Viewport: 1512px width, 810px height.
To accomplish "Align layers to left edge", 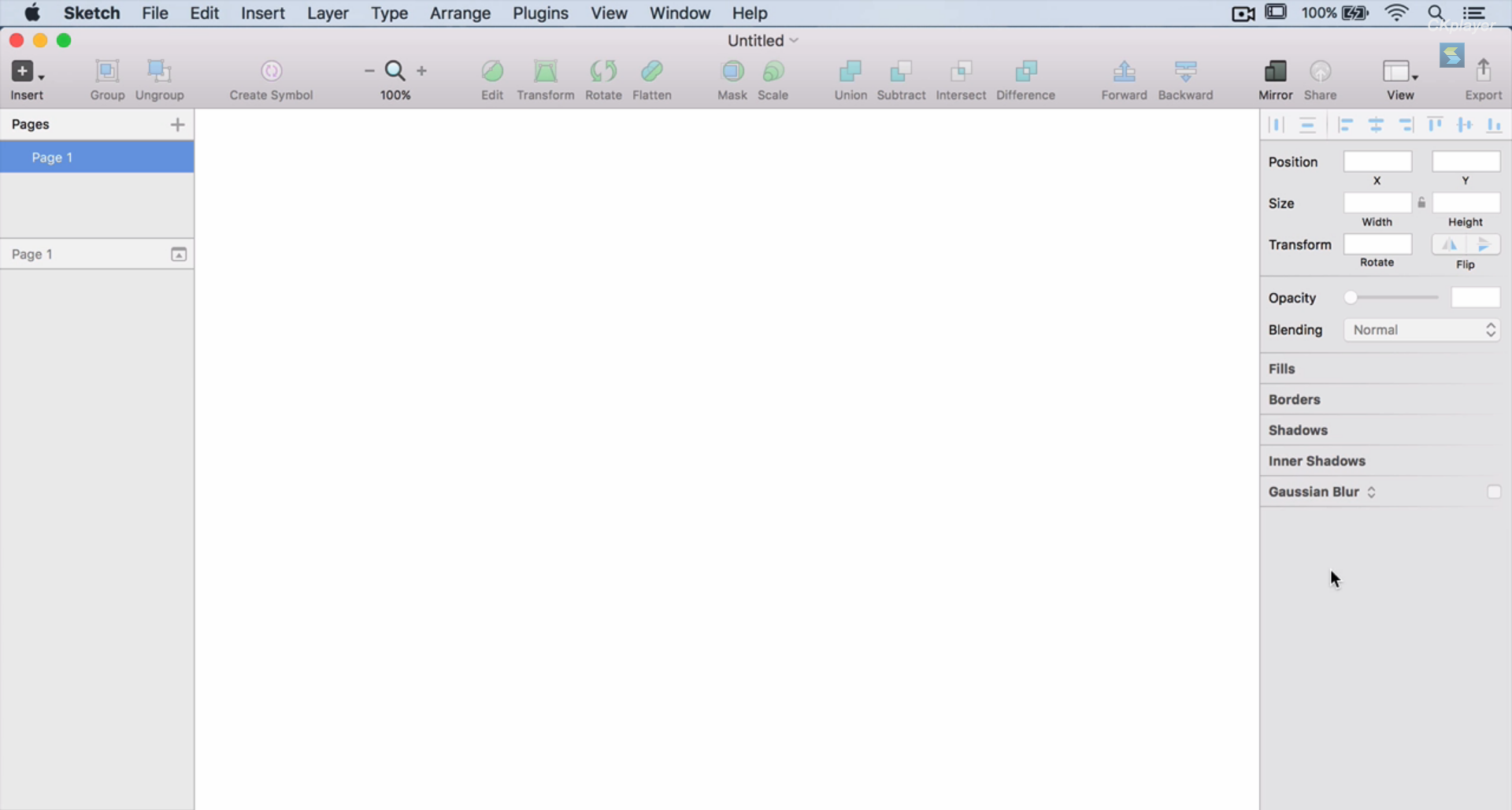I will (1346, 124).
